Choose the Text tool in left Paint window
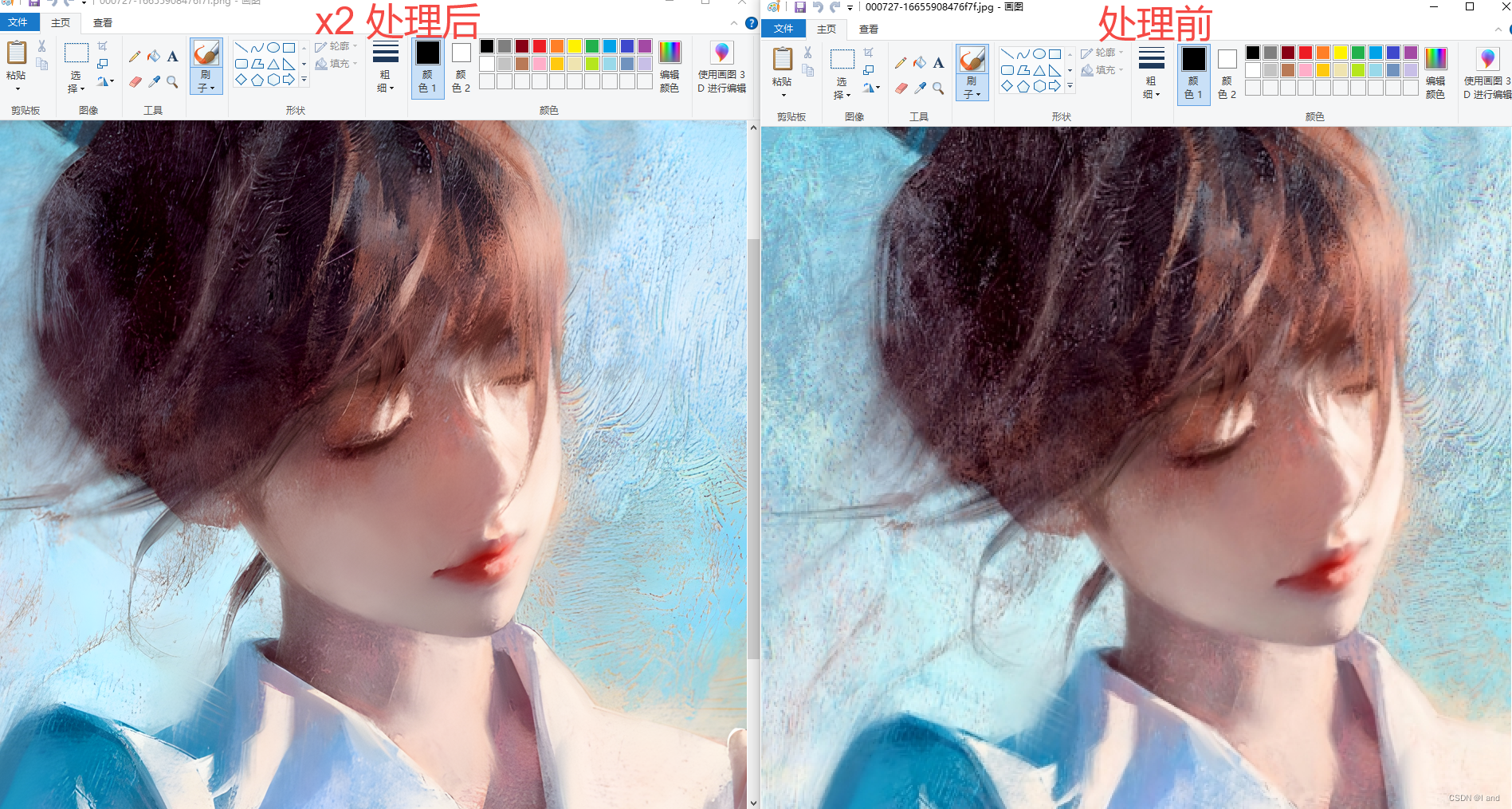The image size is (1512, 809). 172,57
